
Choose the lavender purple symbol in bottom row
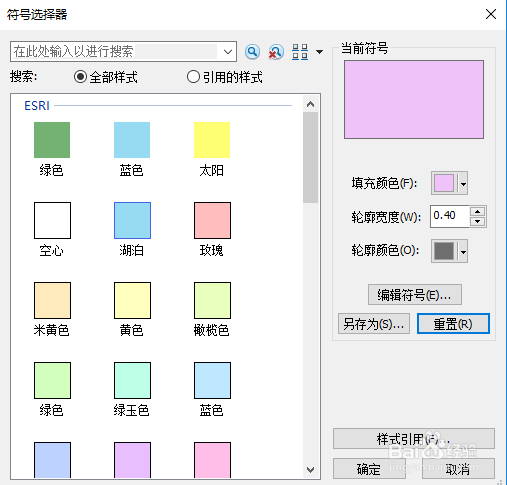(x=132, y=460)
